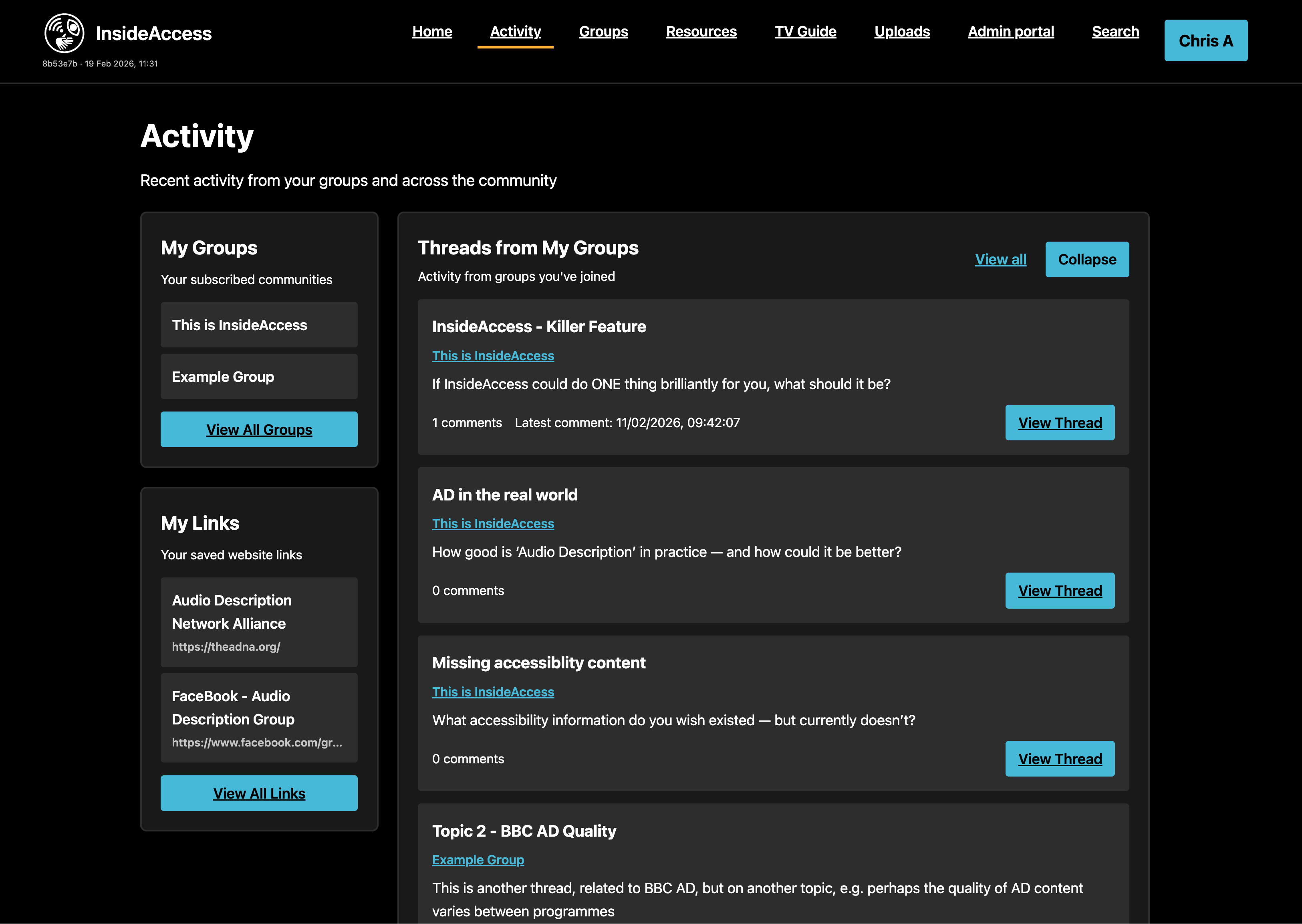View Thread for Missing accessiblity content

(1060, 759)
